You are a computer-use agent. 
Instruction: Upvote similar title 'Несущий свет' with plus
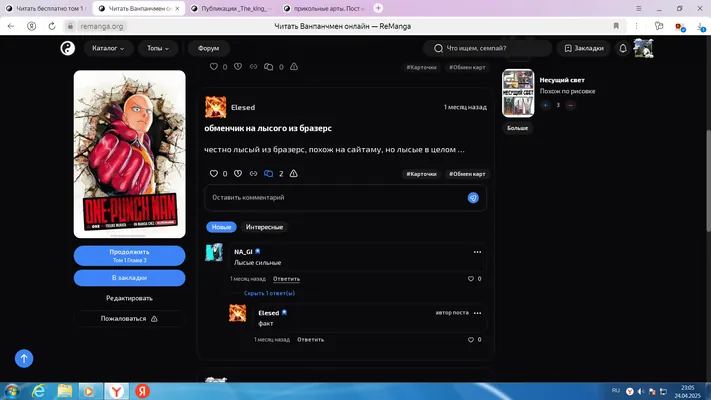click(545, 105)
